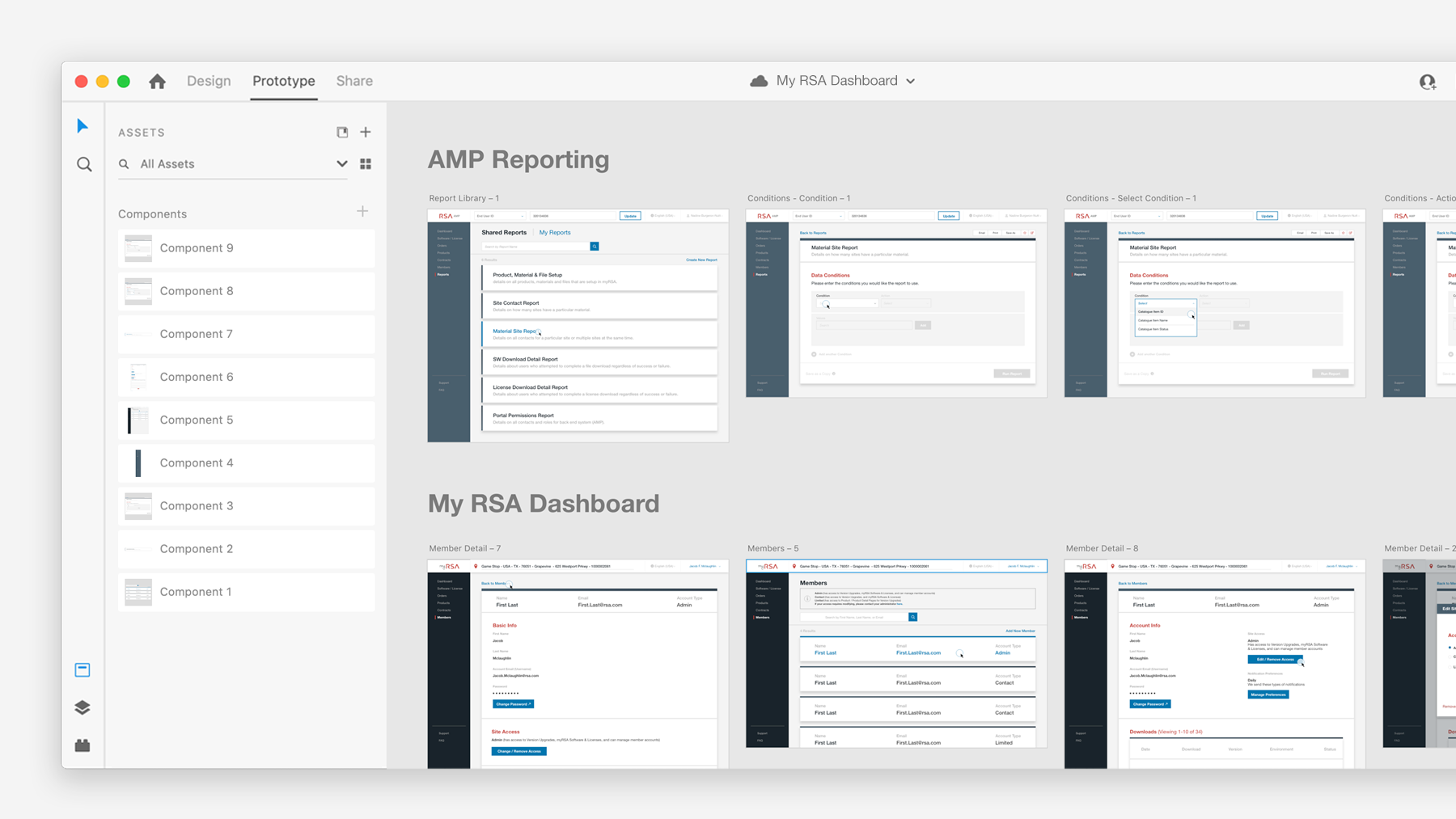Click the cloud document icon

point(759,81)
